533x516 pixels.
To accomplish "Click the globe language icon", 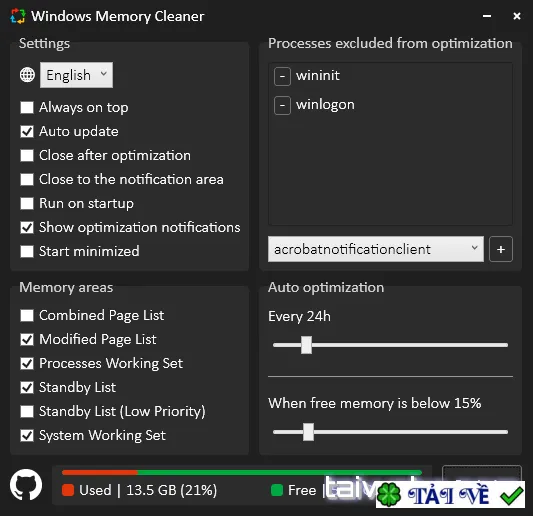I will 27,75.
